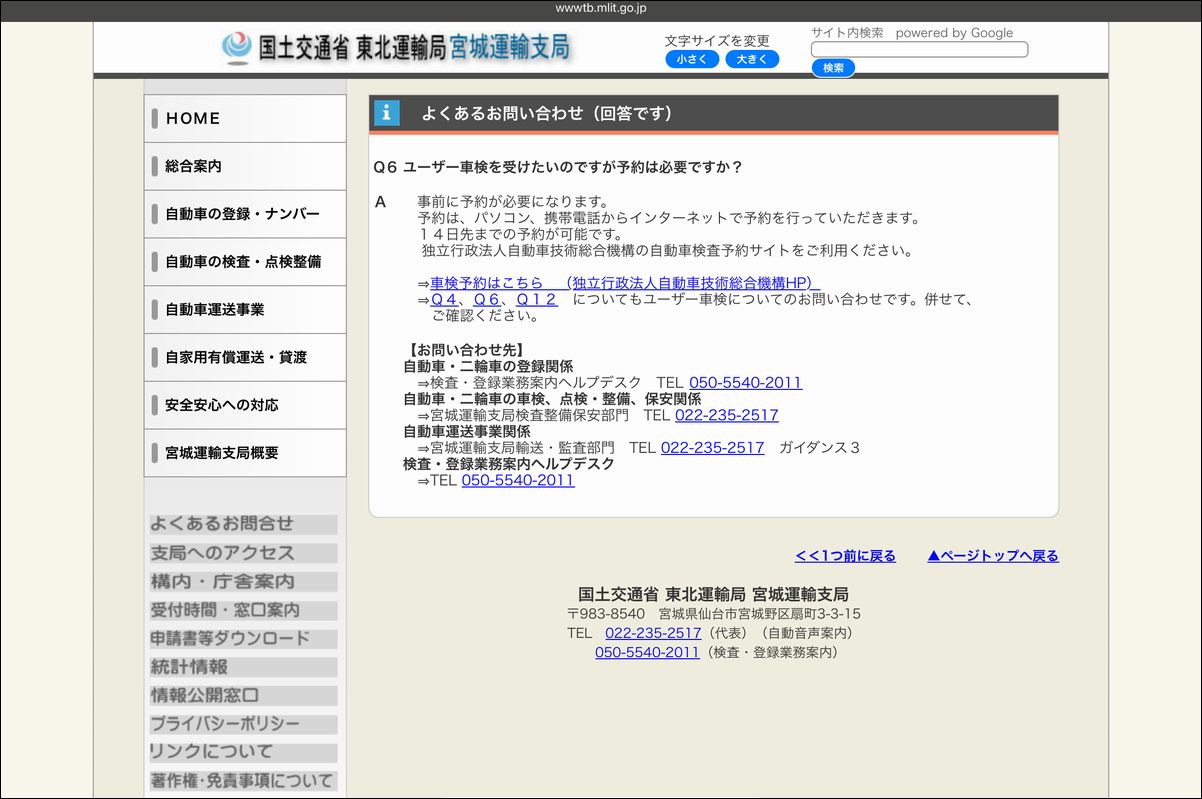Open 総合案内 in the sidebar menu
Image resolution: width=1202 pixels, height=799 pixels.
point(245,166)
